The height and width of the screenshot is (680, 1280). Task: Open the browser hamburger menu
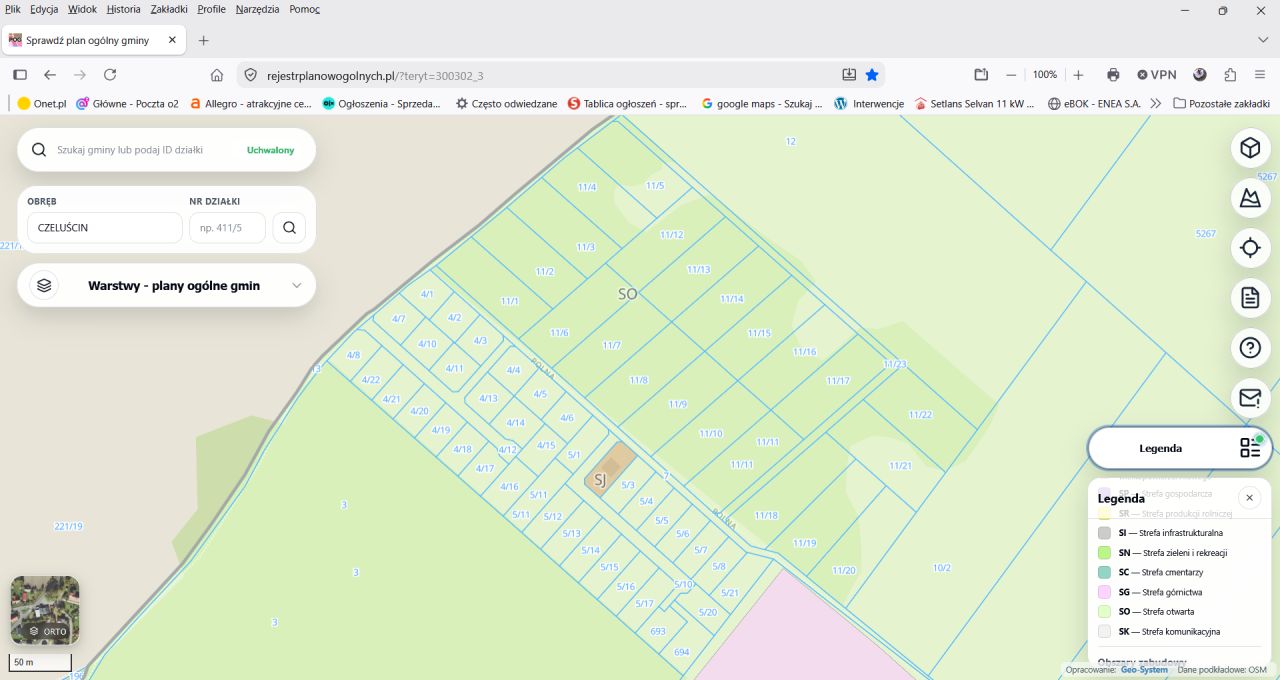(1260, 75)
